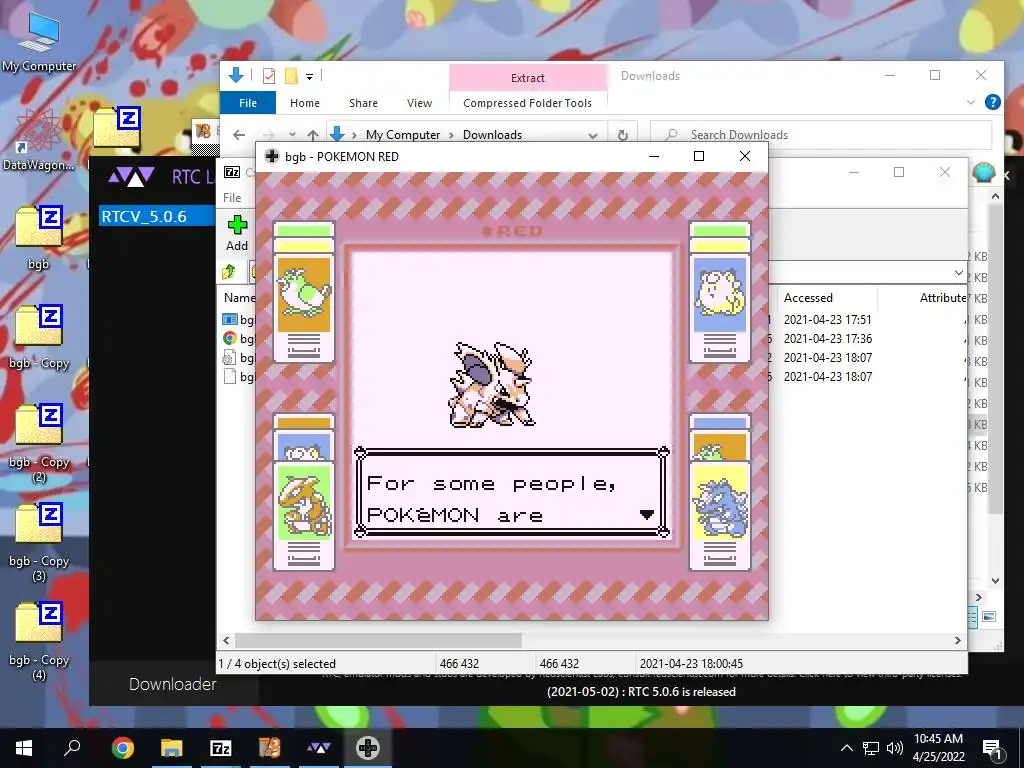Open bgb - Copy (4) desktop folder
The height and width of the screenshot is (768, 1024).
click(x=39, y=641)
